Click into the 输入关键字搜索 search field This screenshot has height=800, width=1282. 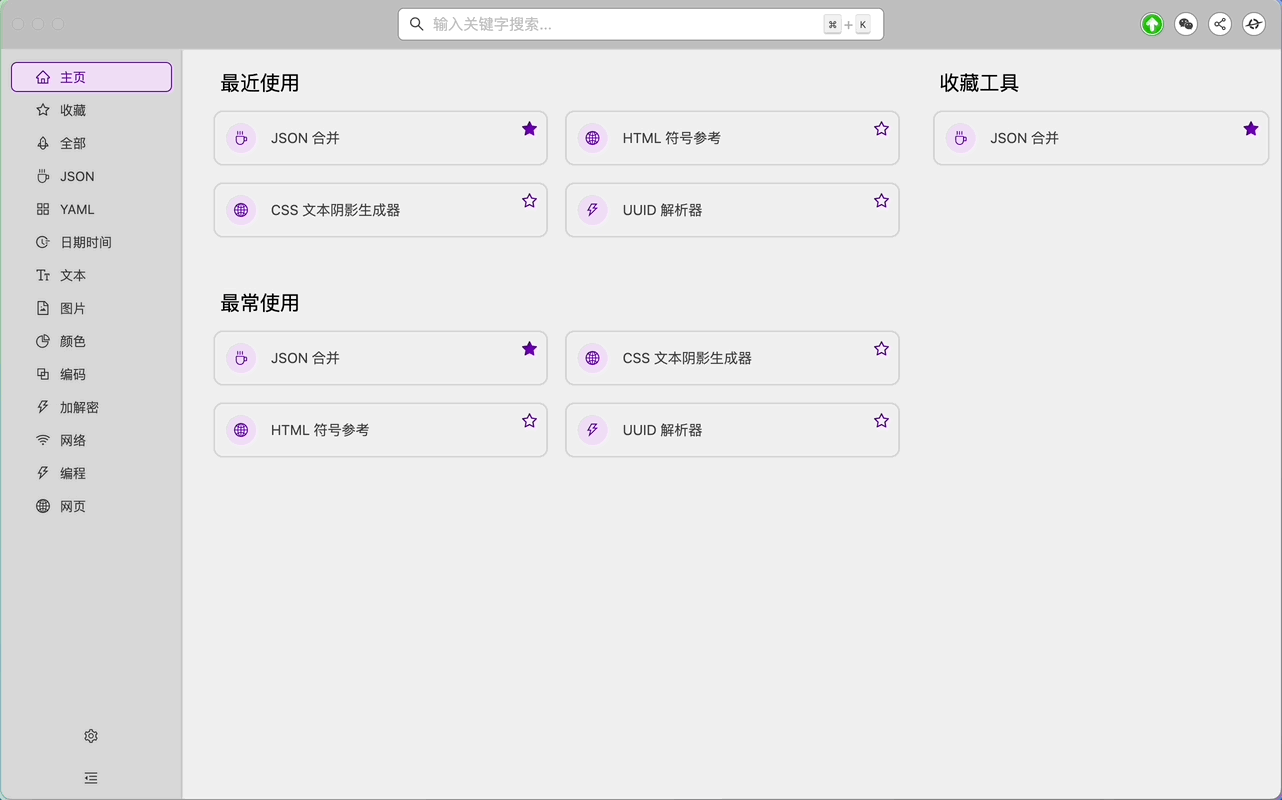coord(640,24)
